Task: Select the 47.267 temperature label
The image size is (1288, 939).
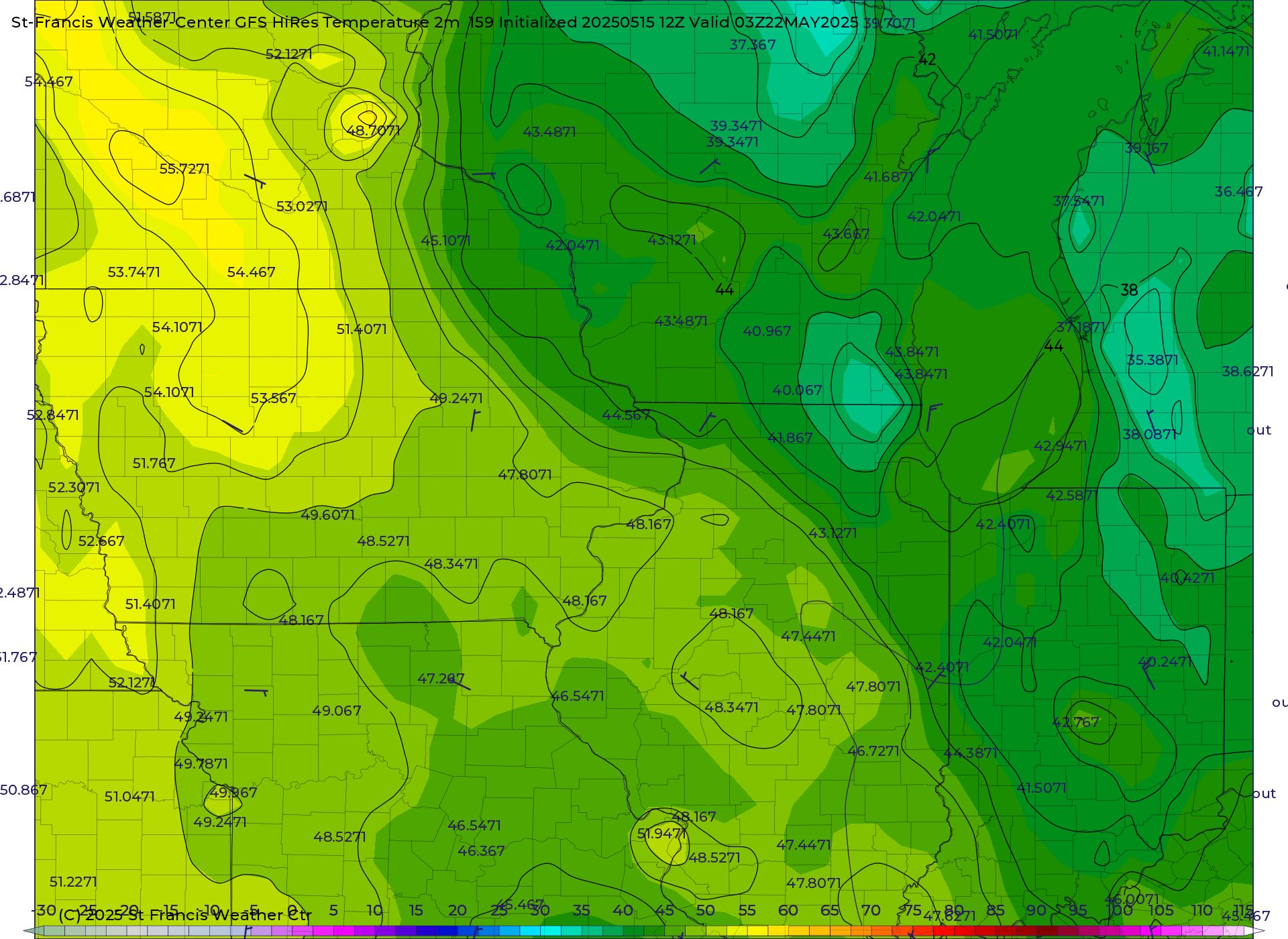Action: point(441,679)
